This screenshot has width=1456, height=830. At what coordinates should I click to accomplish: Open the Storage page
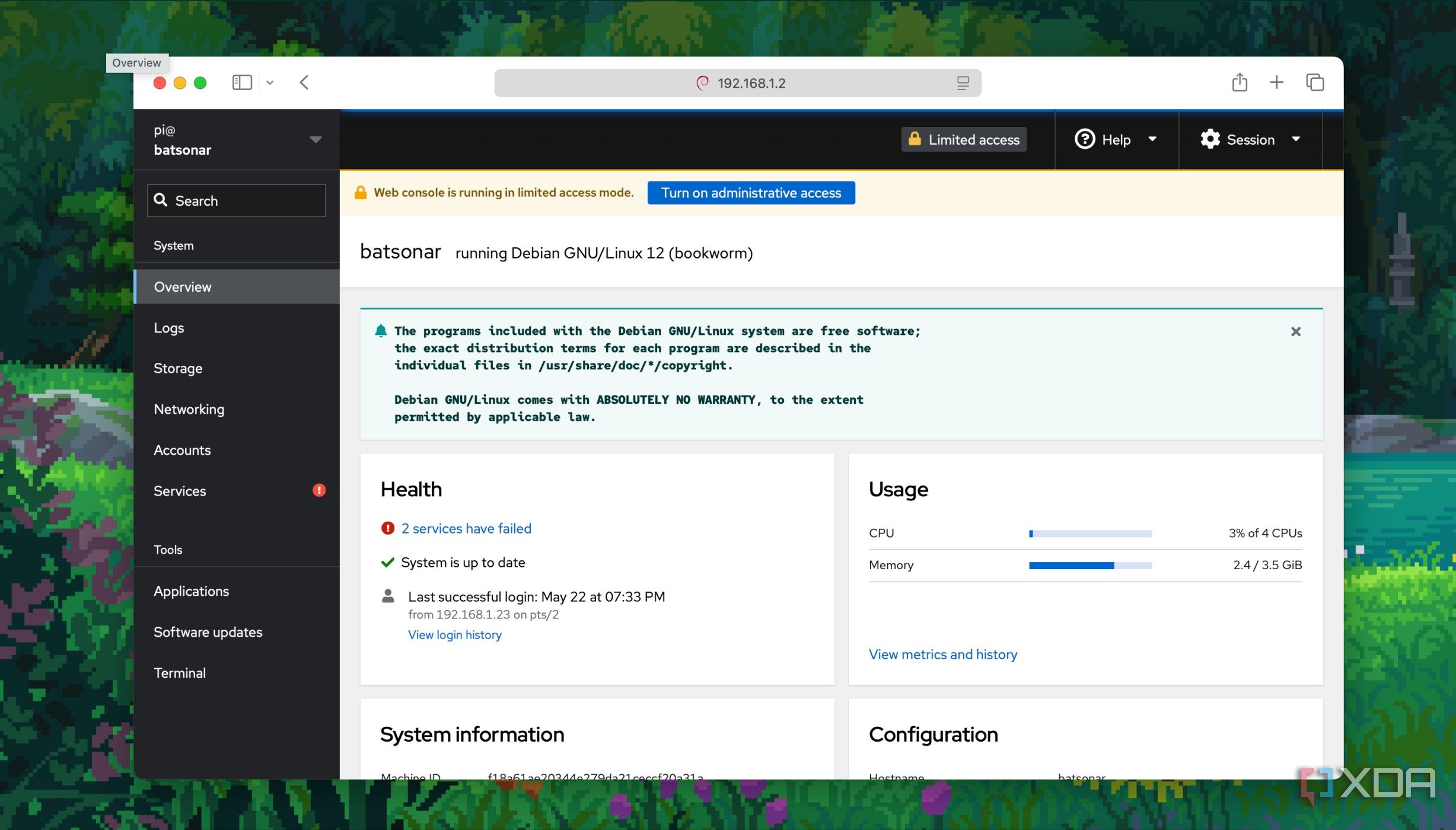coord(237,368)
